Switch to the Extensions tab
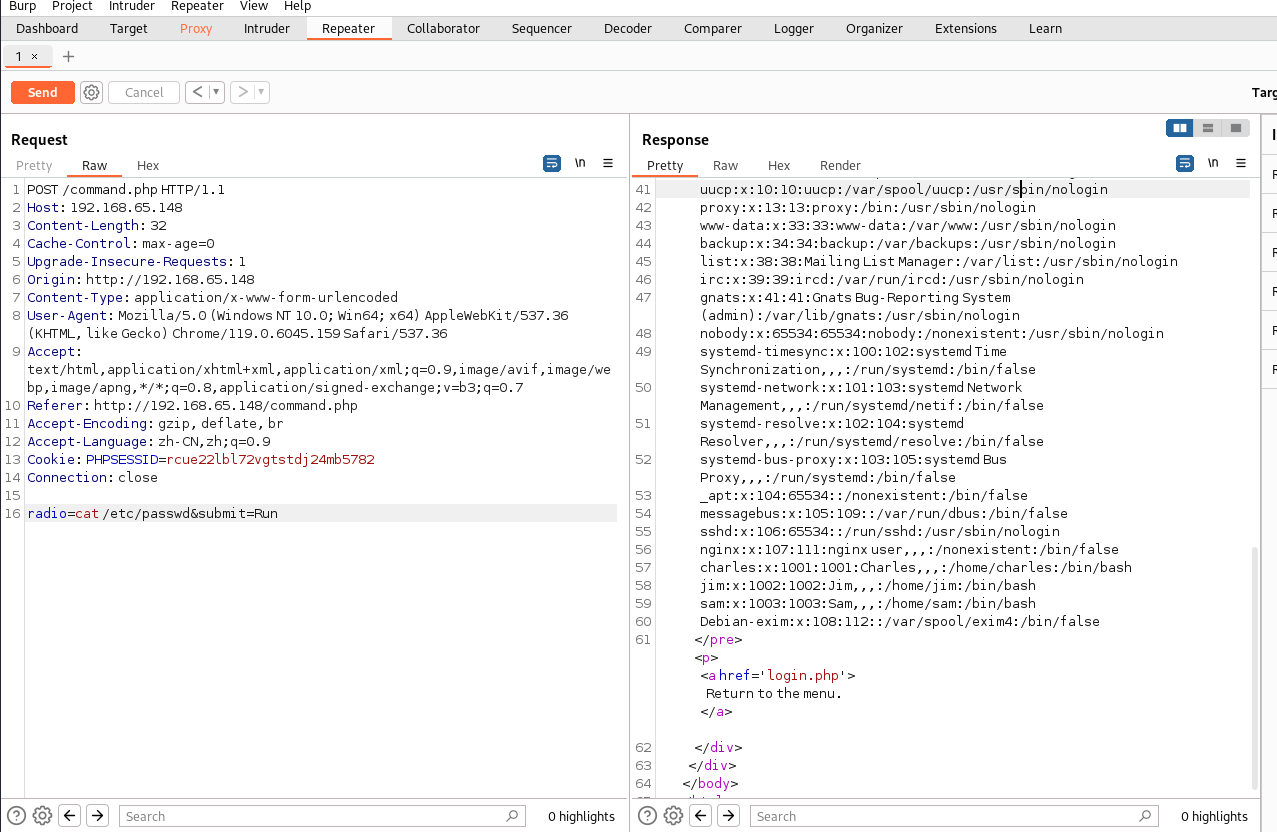The height and width of the screenshot is (832, 1277). [x=966, y=28]
